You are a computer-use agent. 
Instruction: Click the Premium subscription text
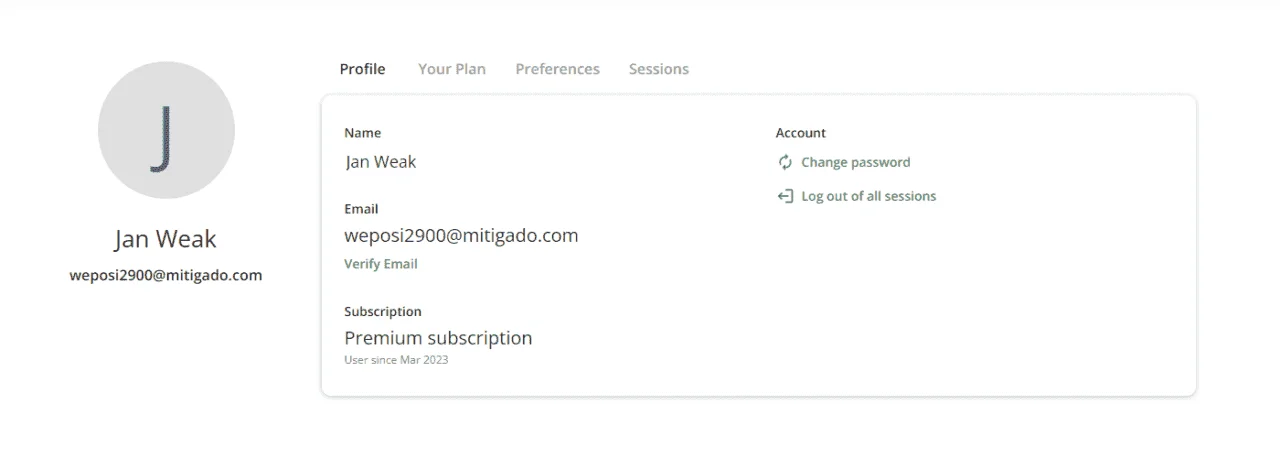pyautogui.click(x=438, y=338)
